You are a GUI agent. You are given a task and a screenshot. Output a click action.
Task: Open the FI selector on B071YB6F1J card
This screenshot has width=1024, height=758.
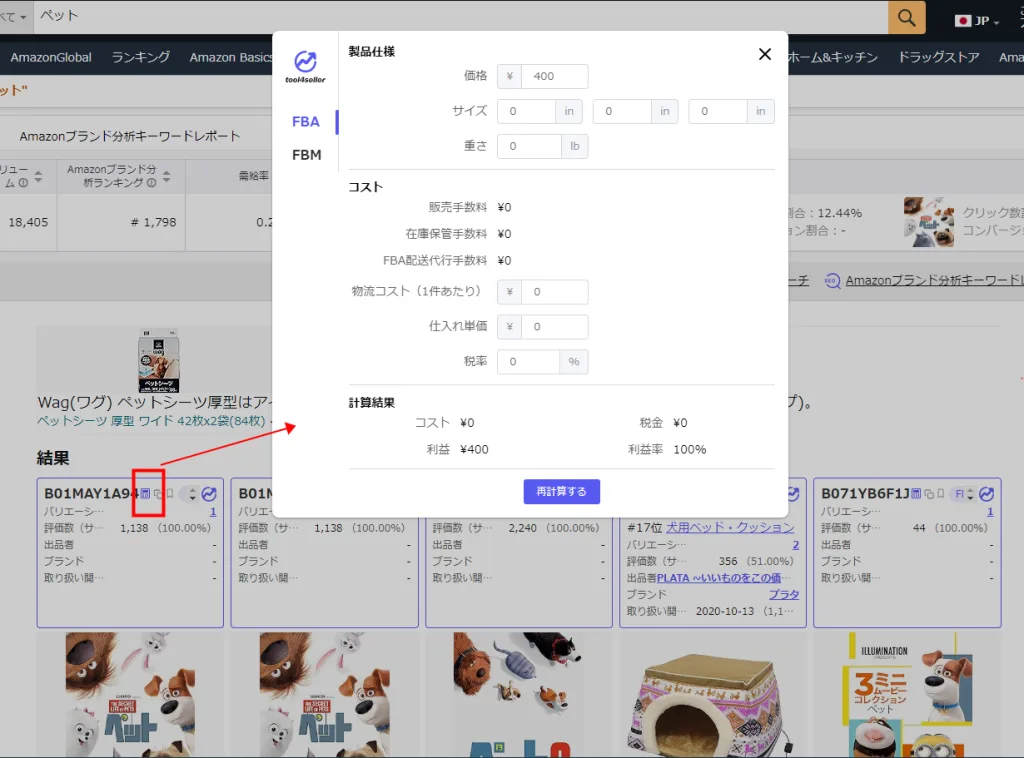(964, 494)
